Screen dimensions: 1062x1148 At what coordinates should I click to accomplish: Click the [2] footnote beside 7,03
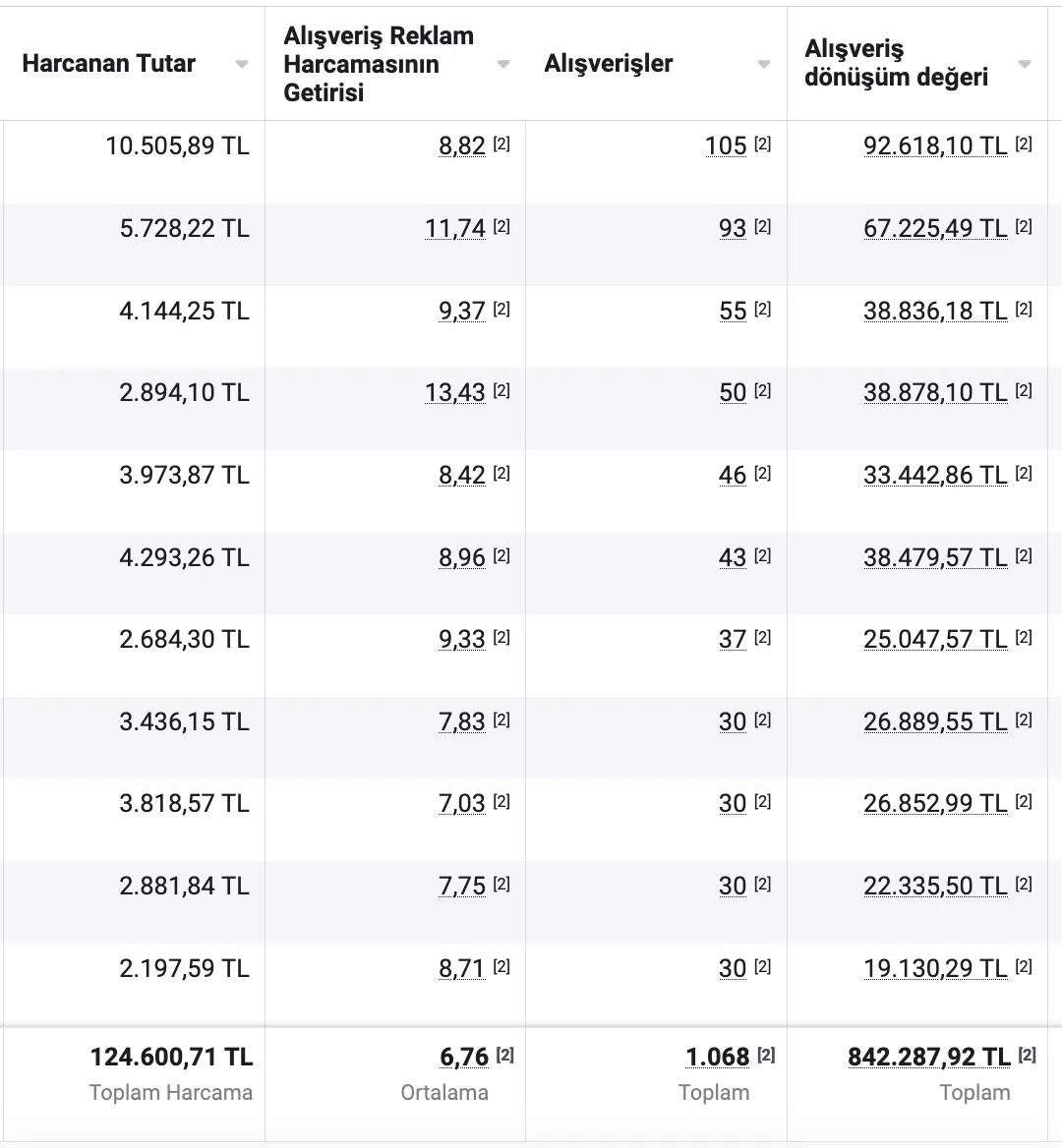[x=501, y=802]
